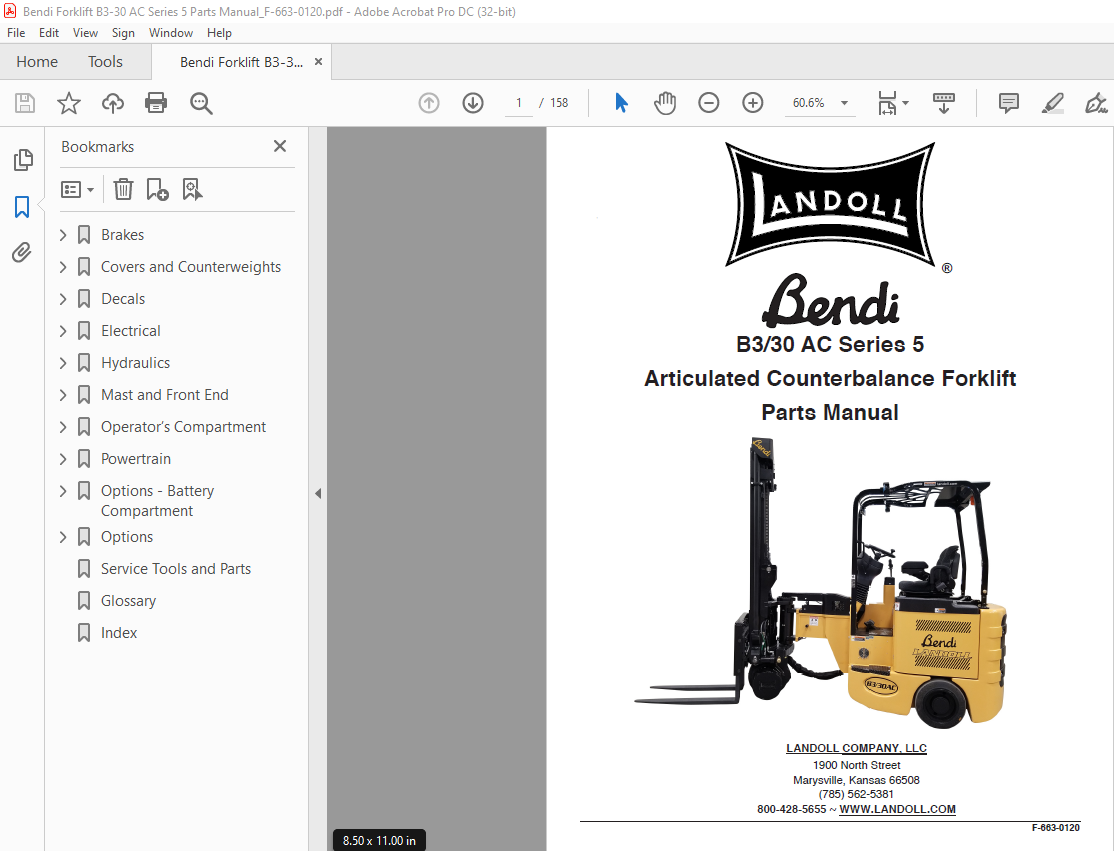Find current bookmark icon
The image size is (1114, 851).
[x=192, y=189]
